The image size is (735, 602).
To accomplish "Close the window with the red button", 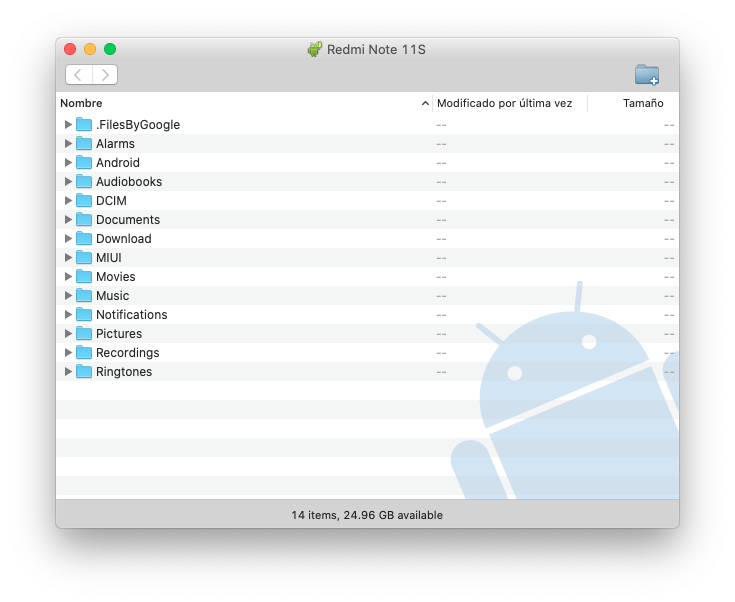I will 70,49.
